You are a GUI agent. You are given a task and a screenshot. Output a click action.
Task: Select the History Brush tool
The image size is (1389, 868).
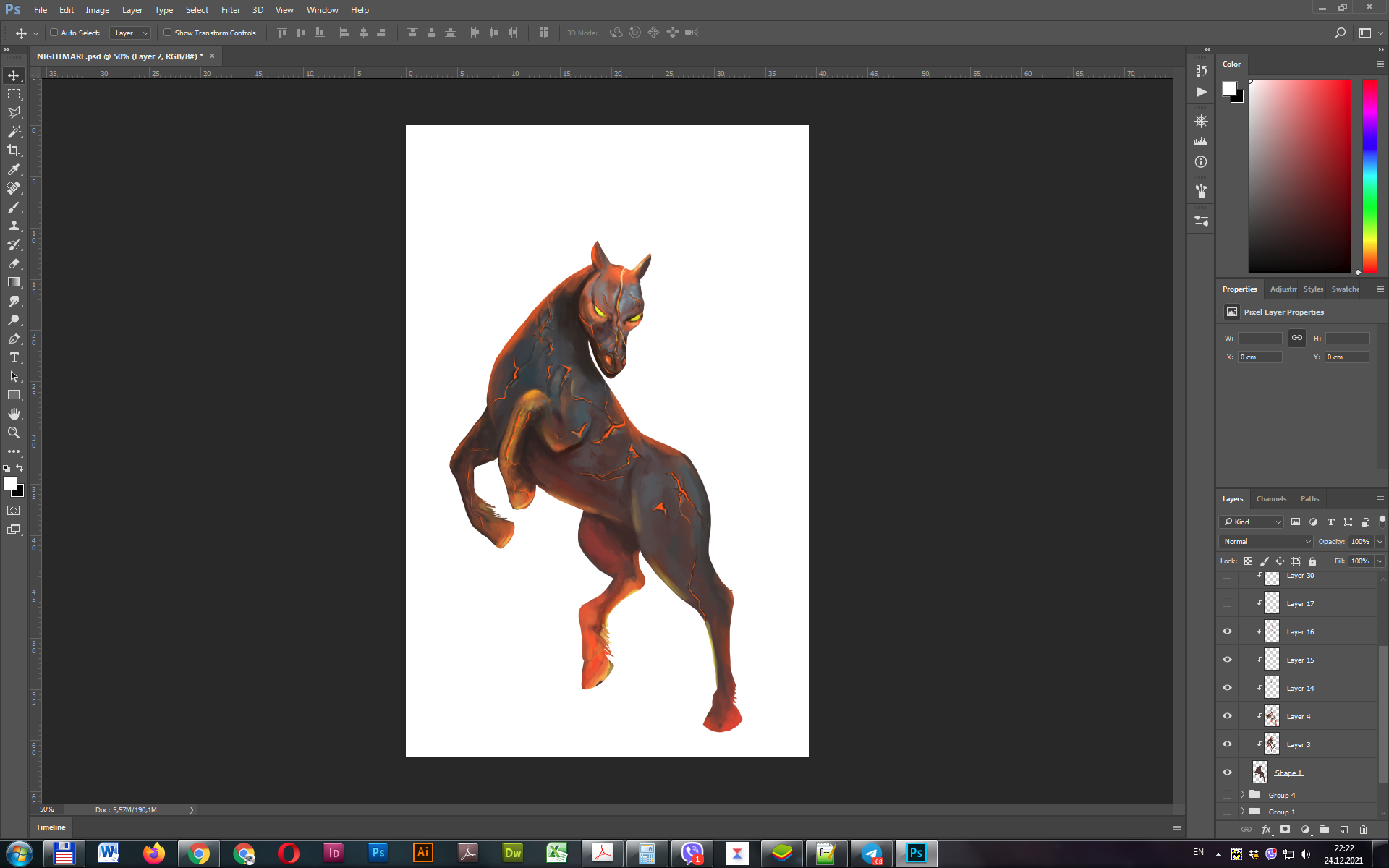14,244
